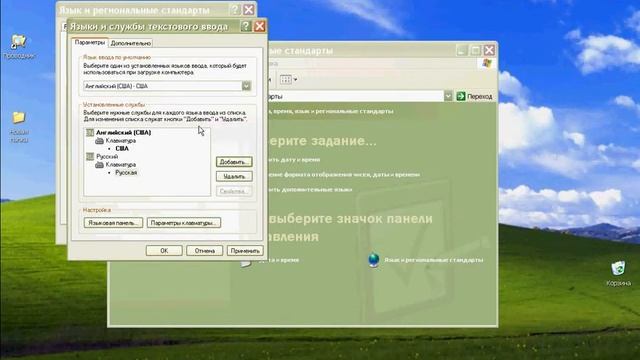This screenshot has height=360, width=640.
Task: Click the number, date and time format task link
Action: (x=344, y=174)
